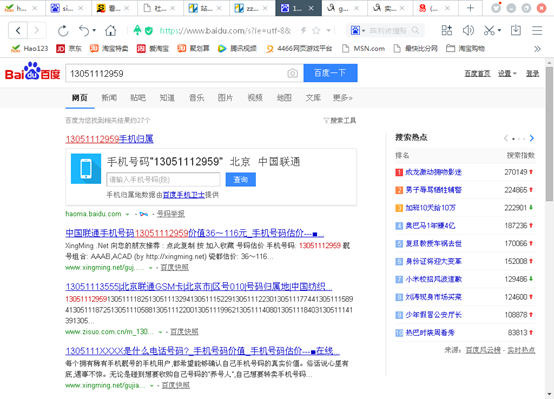The height and width of the screenshot is (399, 554).
Task: Open Hao123 bookmark
Action: (x=30, y=48)
